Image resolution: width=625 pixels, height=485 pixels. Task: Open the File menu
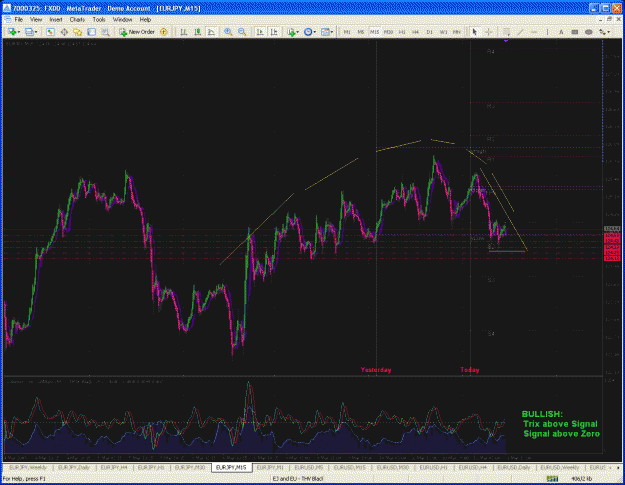coord(19,20)
